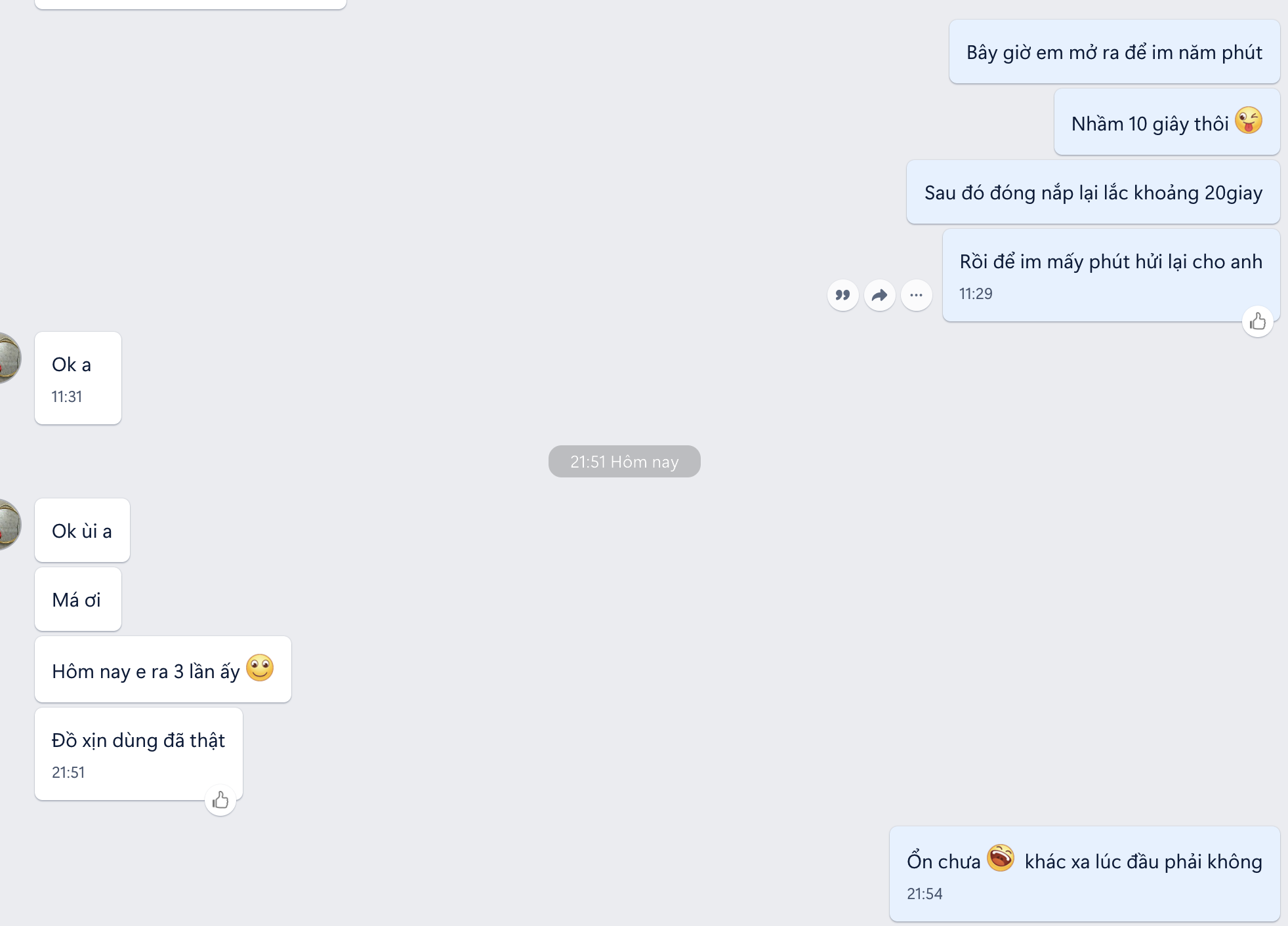Click sender avatar beside 'Ok a' message
The height and width of the screenshot is (926, 1288).
point(8,358)
